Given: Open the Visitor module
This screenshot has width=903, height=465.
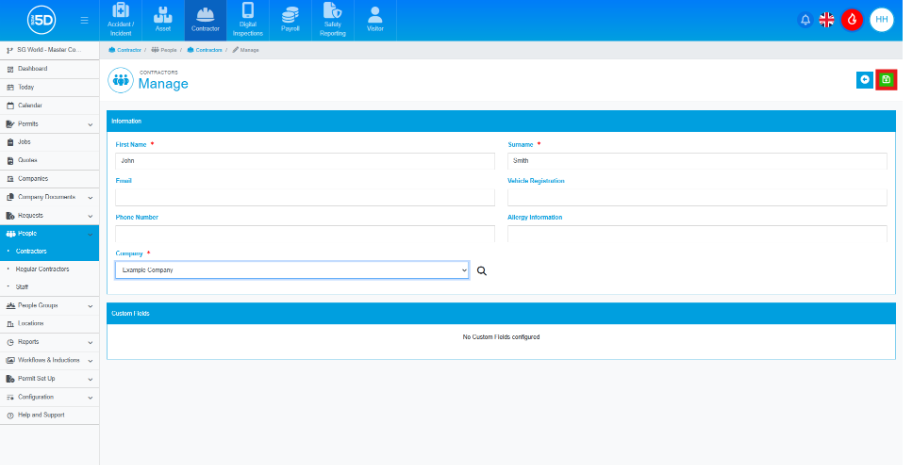Looking at the screenshot, I should pos(375,20).
